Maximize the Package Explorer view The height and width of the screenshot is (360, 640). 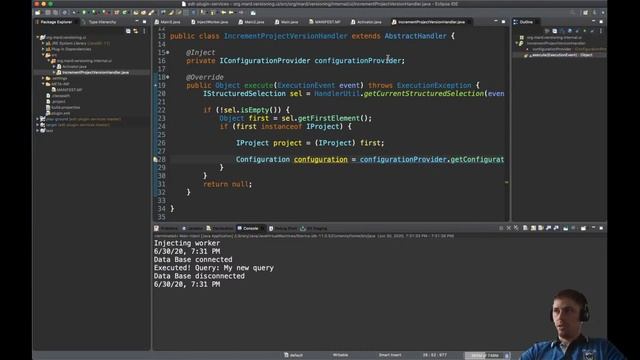144,22
